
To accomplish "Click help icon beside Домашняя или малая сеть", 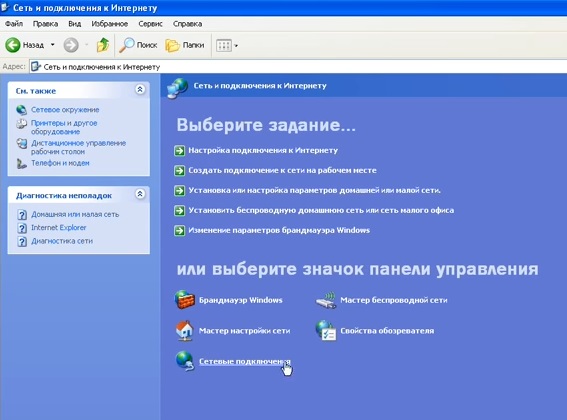I will 22,215.
